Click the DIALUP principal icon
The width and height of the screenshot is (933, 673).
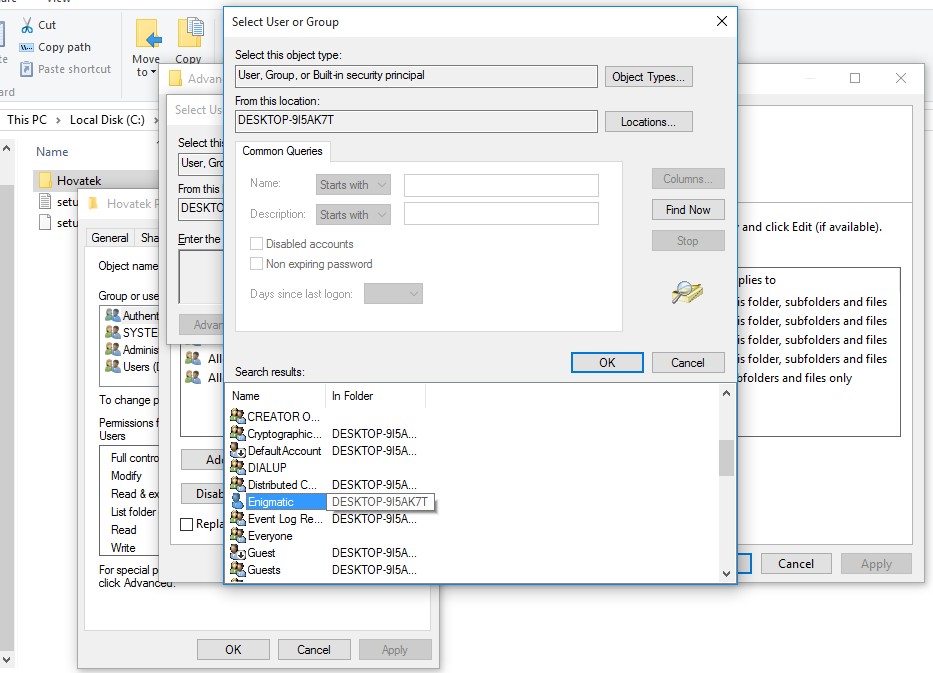click(x=237, y=468)
